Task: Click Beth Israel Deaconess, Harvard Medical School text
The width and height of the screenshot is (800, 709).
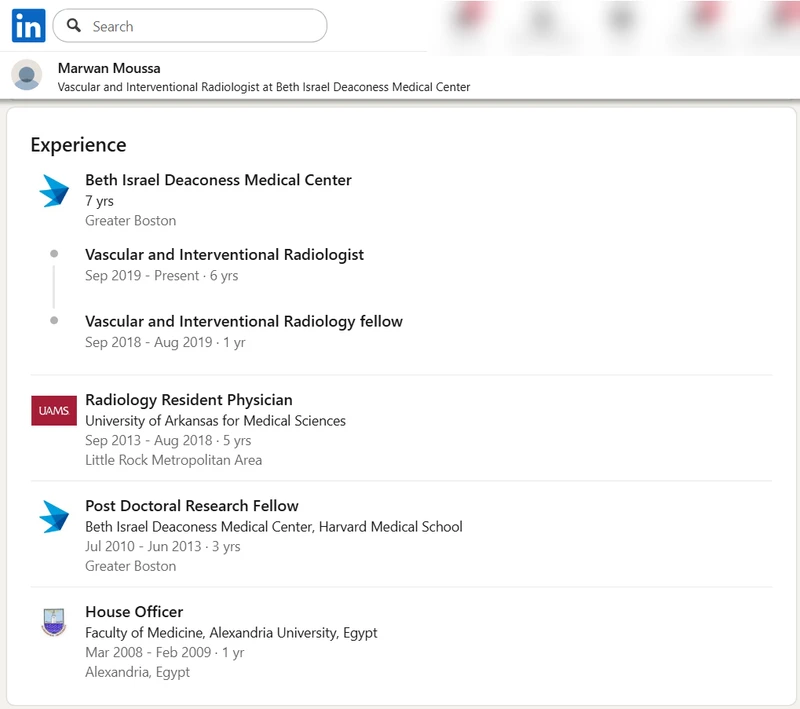Action: (x=273, y=527)
